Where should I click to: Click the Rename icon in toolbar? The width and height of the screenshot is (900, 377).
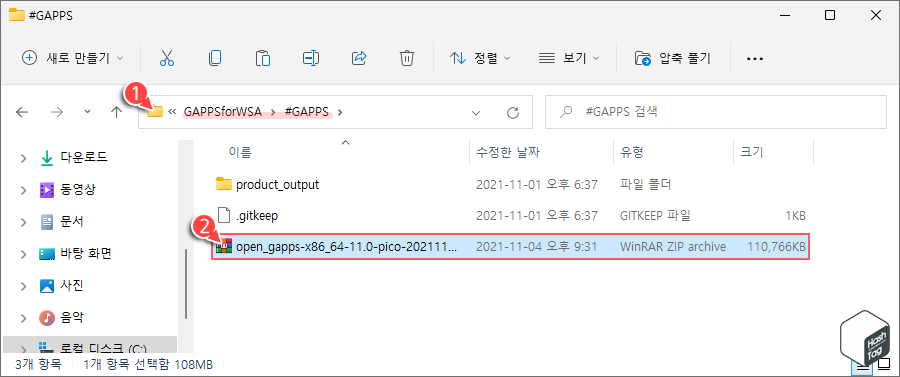[311, 58]
